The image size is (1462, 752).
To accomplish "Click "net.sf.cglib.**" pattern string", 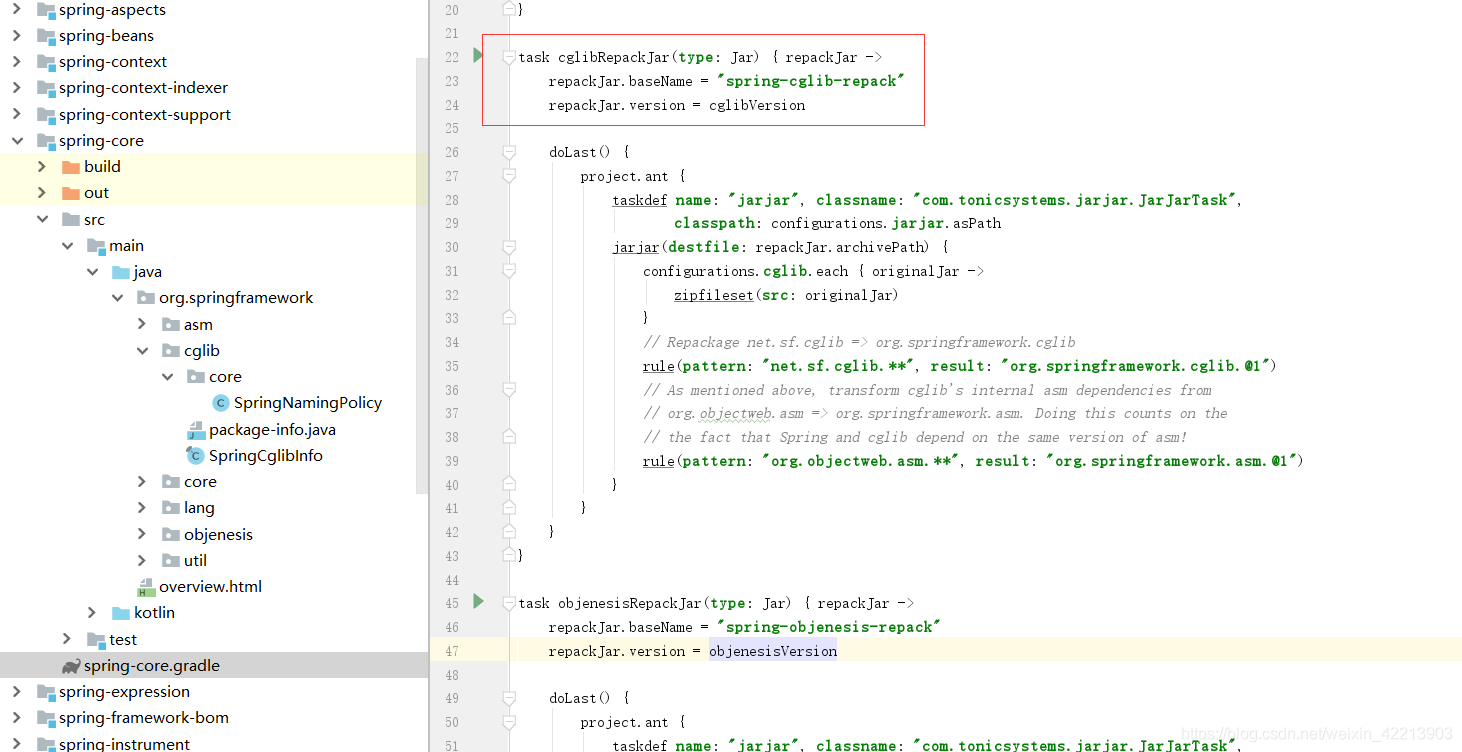I will (838, 366).
